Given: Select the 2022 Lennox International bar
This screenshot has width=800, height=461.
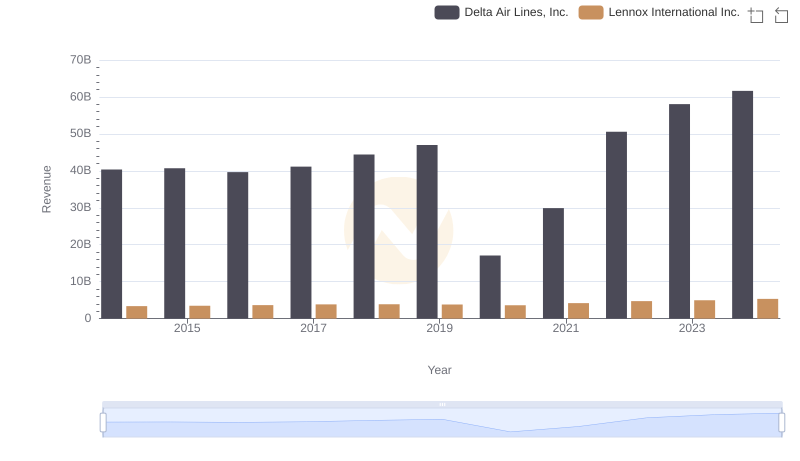Looking at the screenshot, I should 641,310.
